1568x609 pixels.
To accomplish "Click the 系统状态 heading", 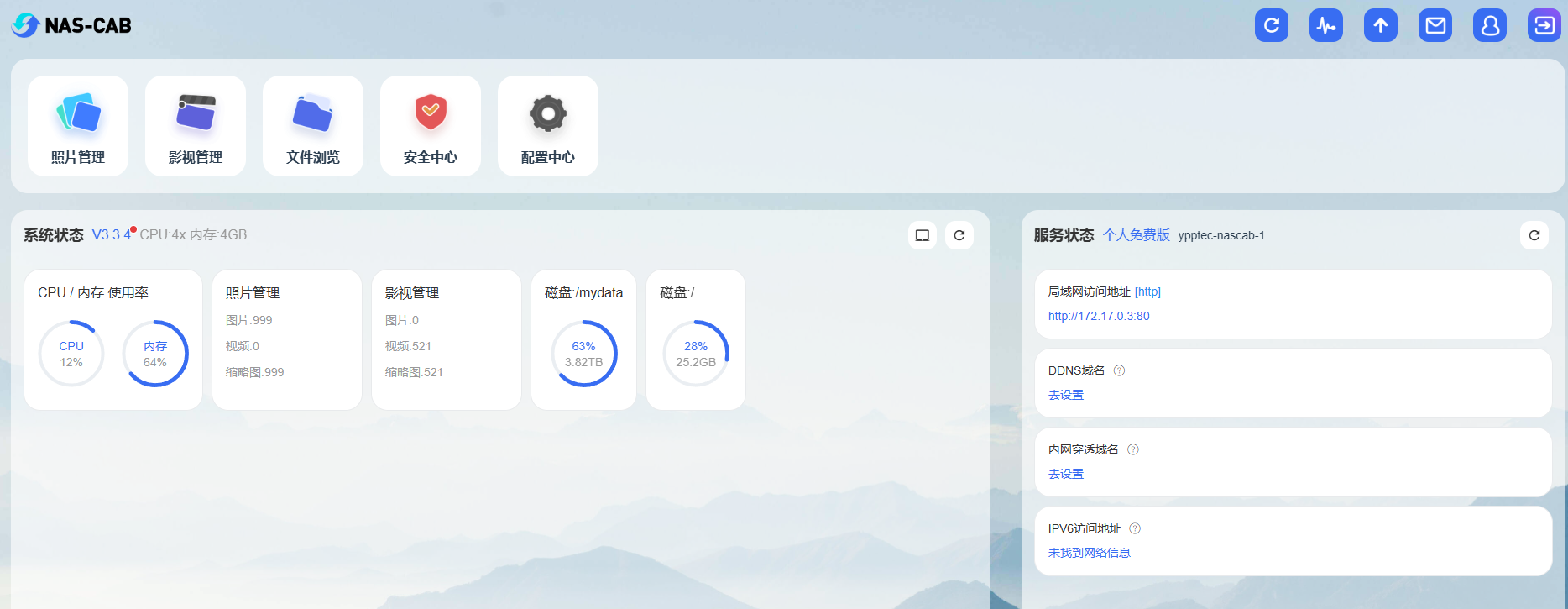I will (x=54, y=235).
